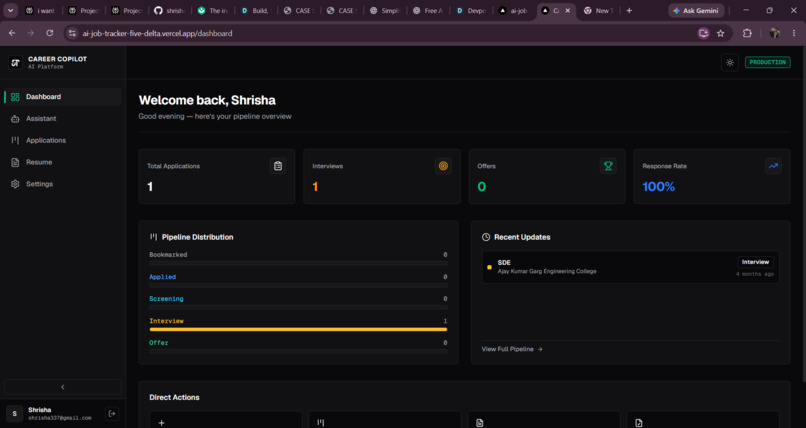
Task: Click the Total Applications stat value 1
Action: [x=150, y=187]
